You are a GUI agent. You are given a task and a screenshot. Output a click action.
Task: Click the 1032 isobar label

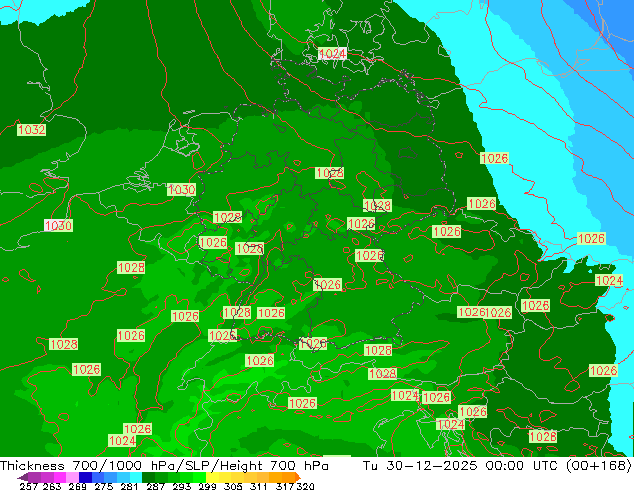(x=31, y=130)
